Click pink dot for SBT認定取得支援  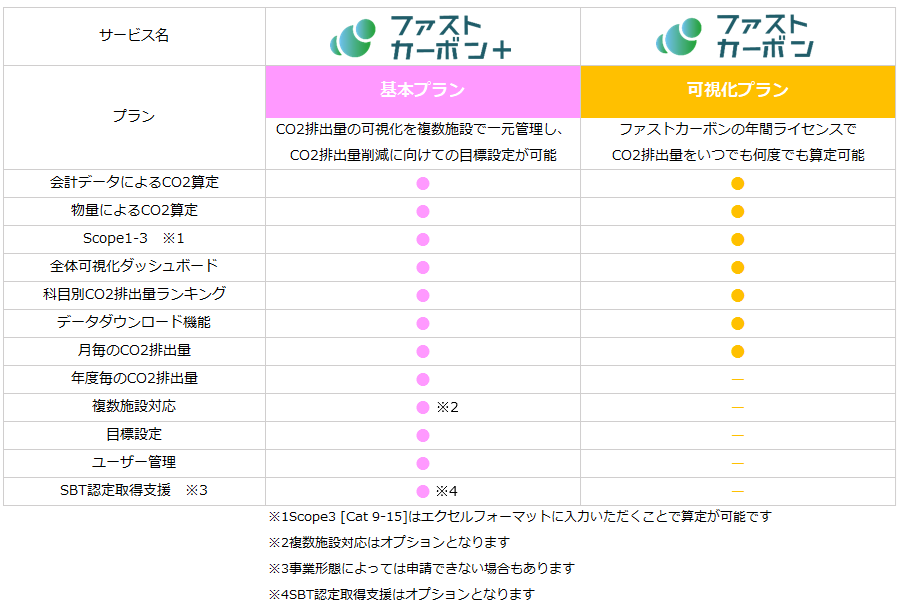coord(422,491)
